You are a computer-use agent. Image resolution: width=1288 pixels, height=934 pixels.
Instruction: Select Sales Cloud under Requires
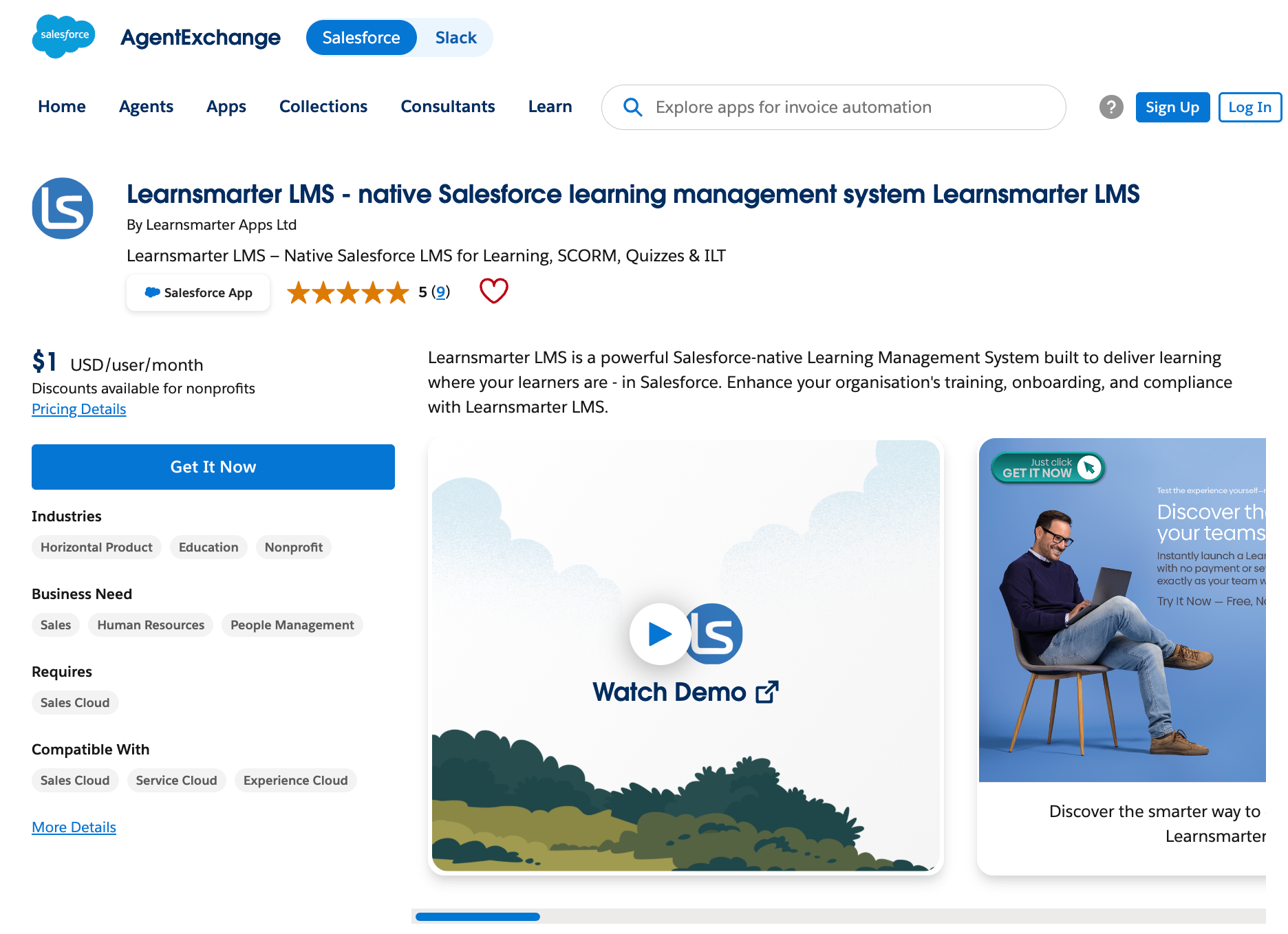coord(75,703)
